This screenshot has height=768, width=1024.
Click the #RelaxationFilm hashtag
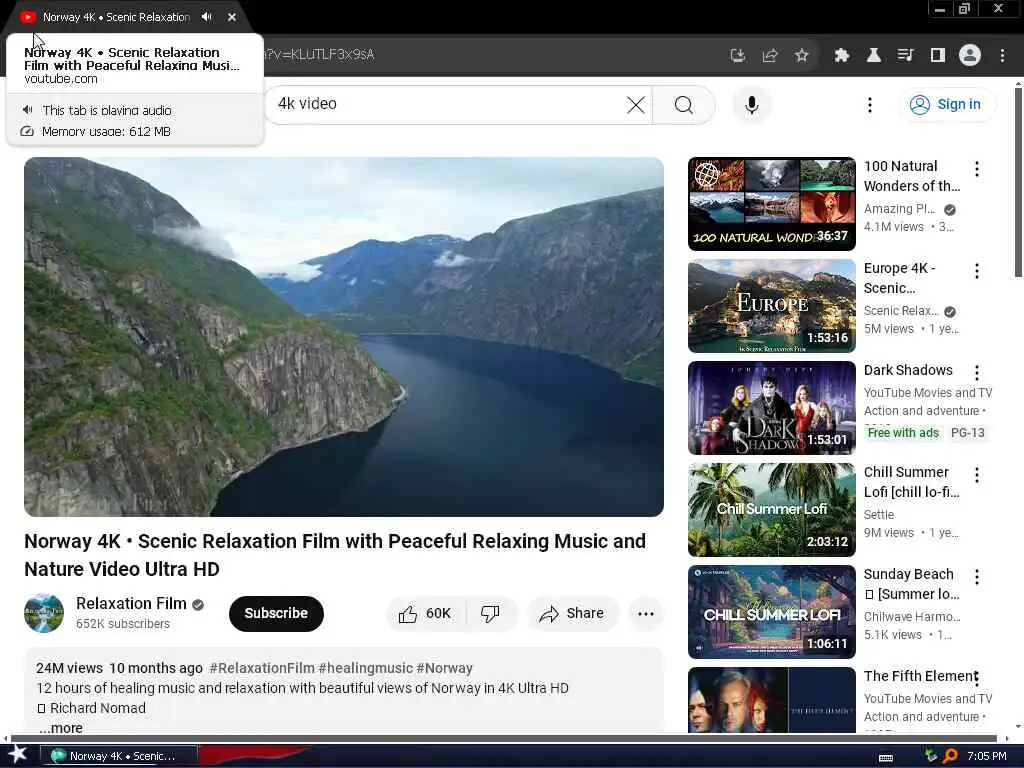click(262, 668)
